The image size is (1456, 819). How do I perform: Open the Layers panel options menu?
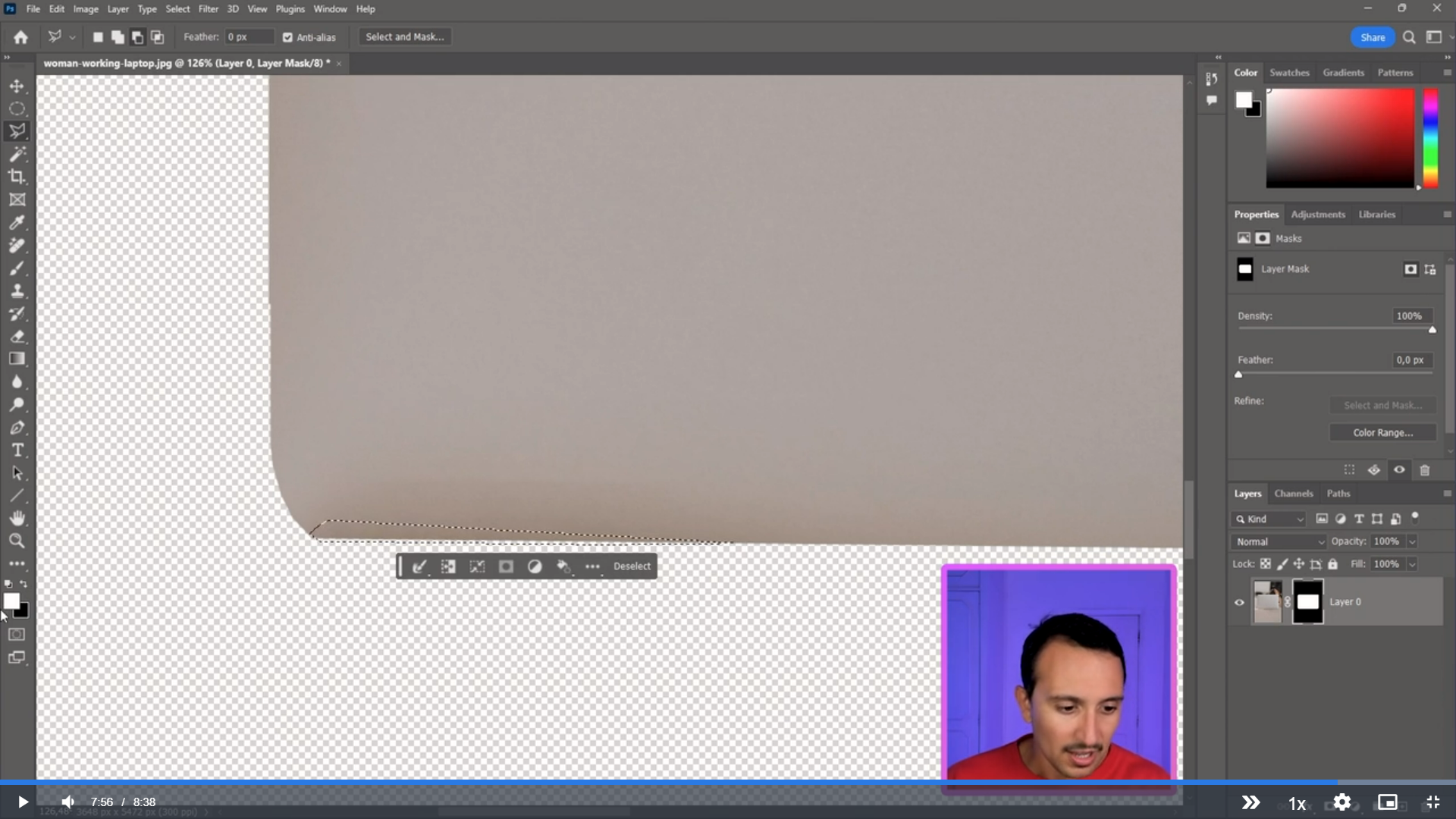[x=1447, y=494]
